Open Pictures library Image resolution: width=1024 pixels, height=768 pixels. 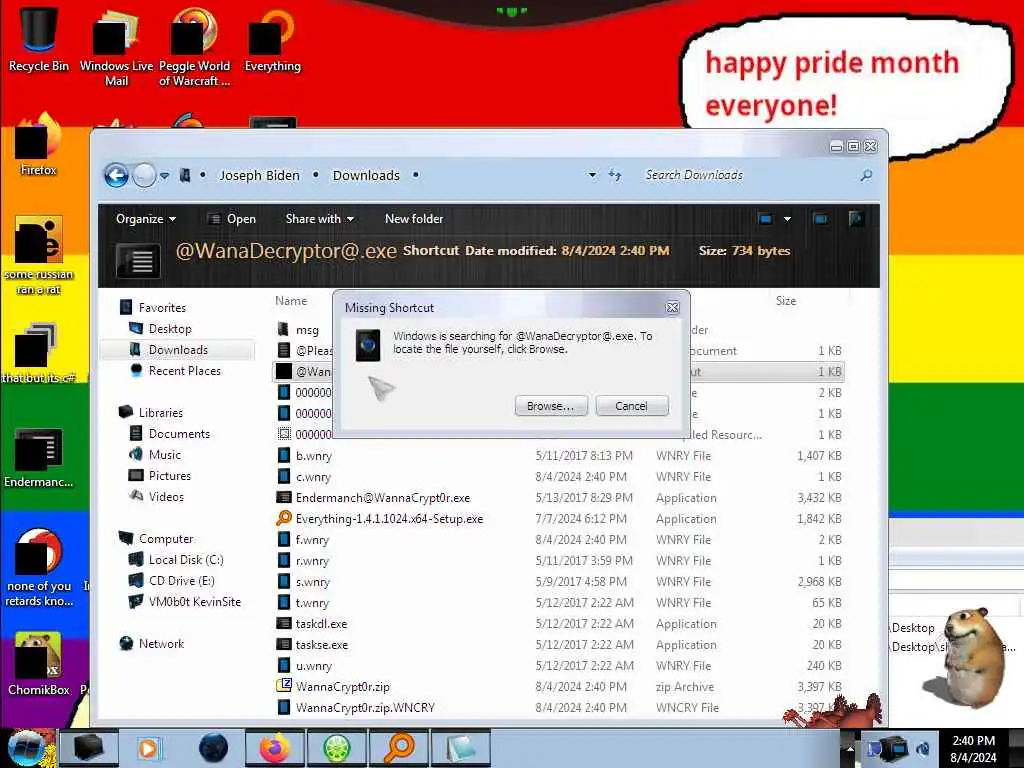click(x=169, y=475)
